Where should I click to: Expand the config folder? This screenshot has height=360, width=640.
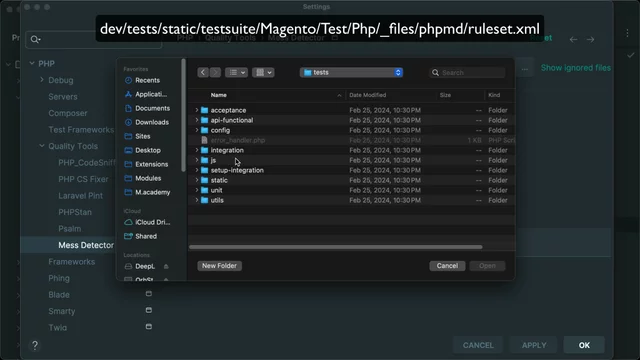tap(197, 130)
